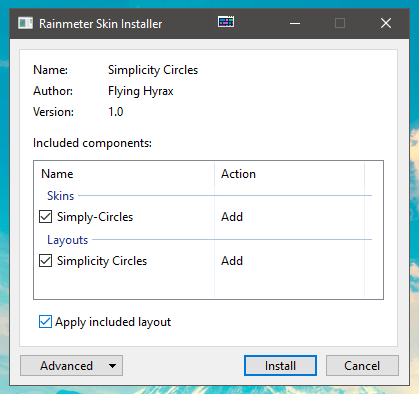Select the Layouts group header
The height and width of the screenshot is (394, 419).
(x=68, y=240)
